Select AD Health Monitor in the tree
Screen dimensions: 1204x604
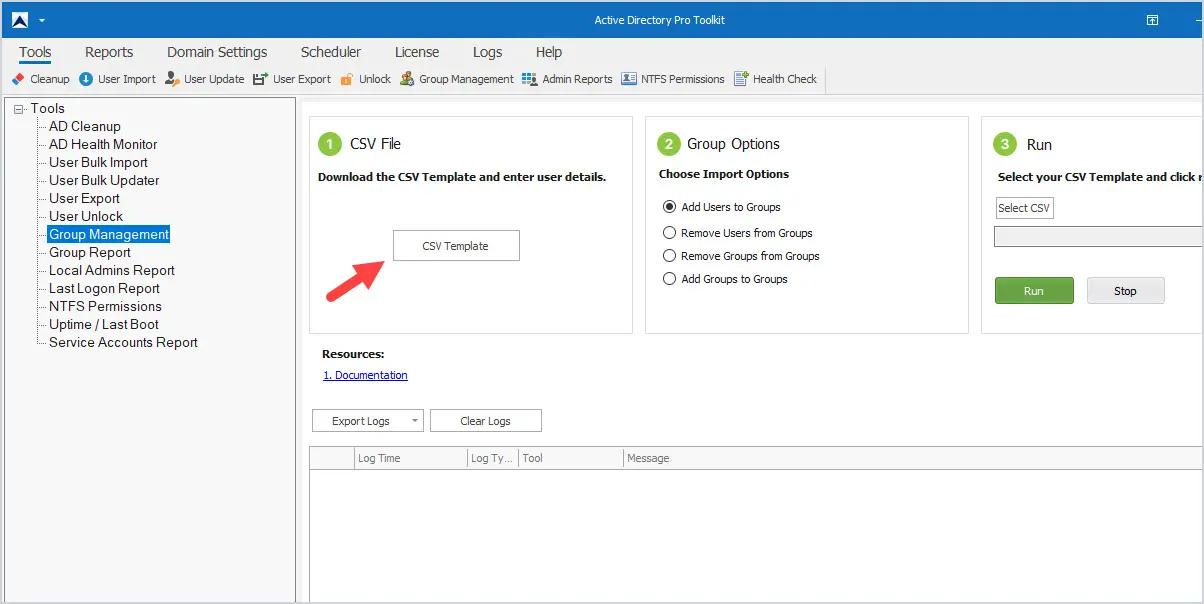[103, 144]
